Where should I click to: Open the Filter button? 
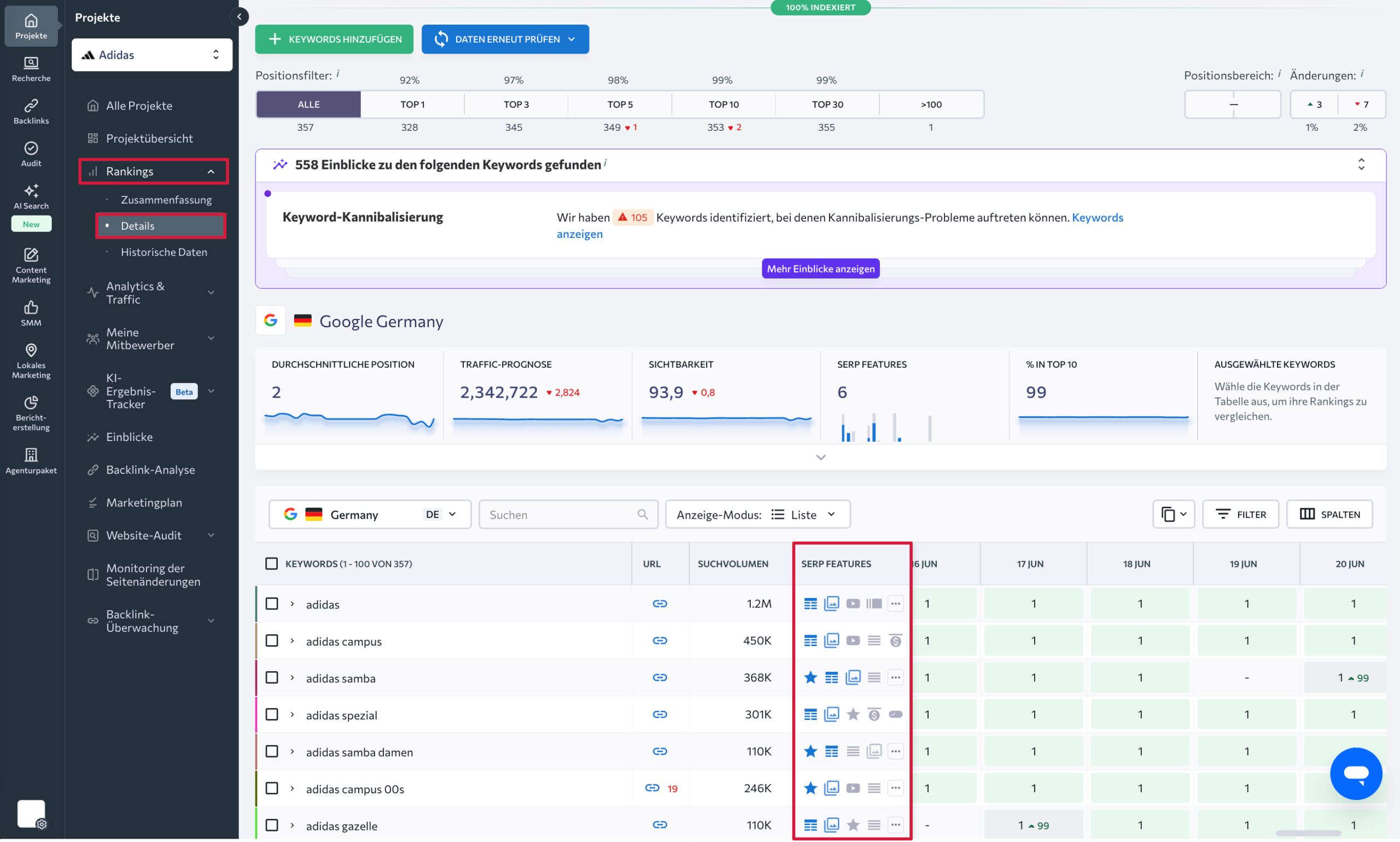[1240, 514]
